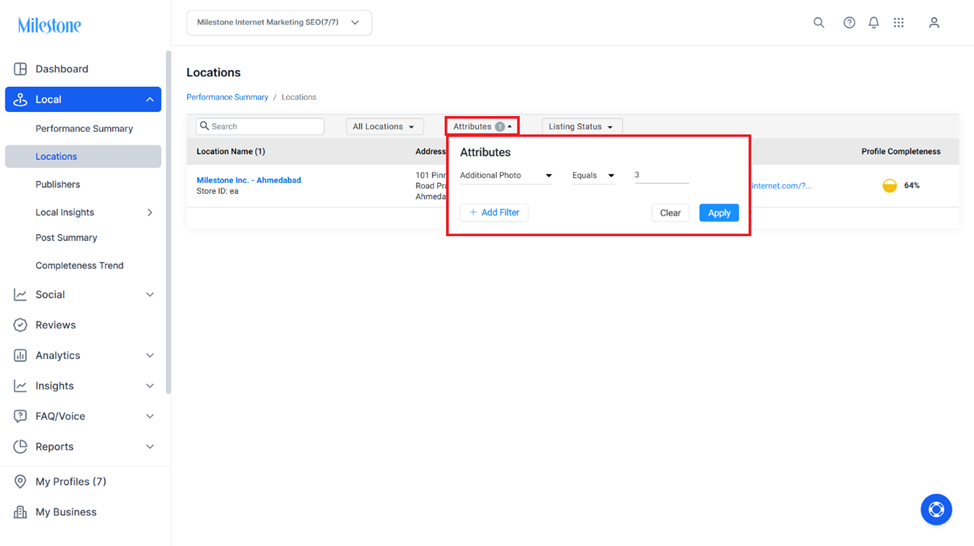Expand the Insights section chevron

pos(150,386)
